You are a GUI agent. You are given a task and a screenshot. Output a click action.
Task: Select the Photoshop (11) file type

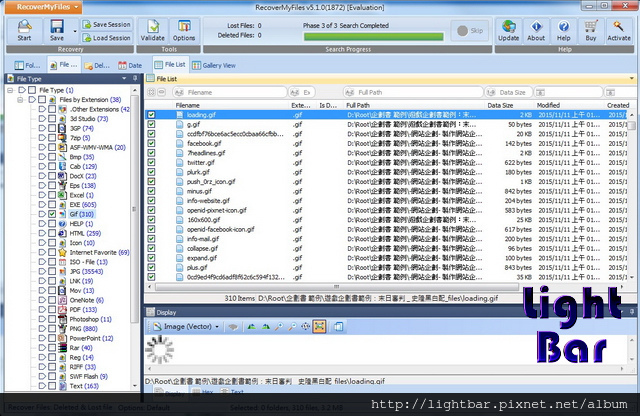coord(90,319)
